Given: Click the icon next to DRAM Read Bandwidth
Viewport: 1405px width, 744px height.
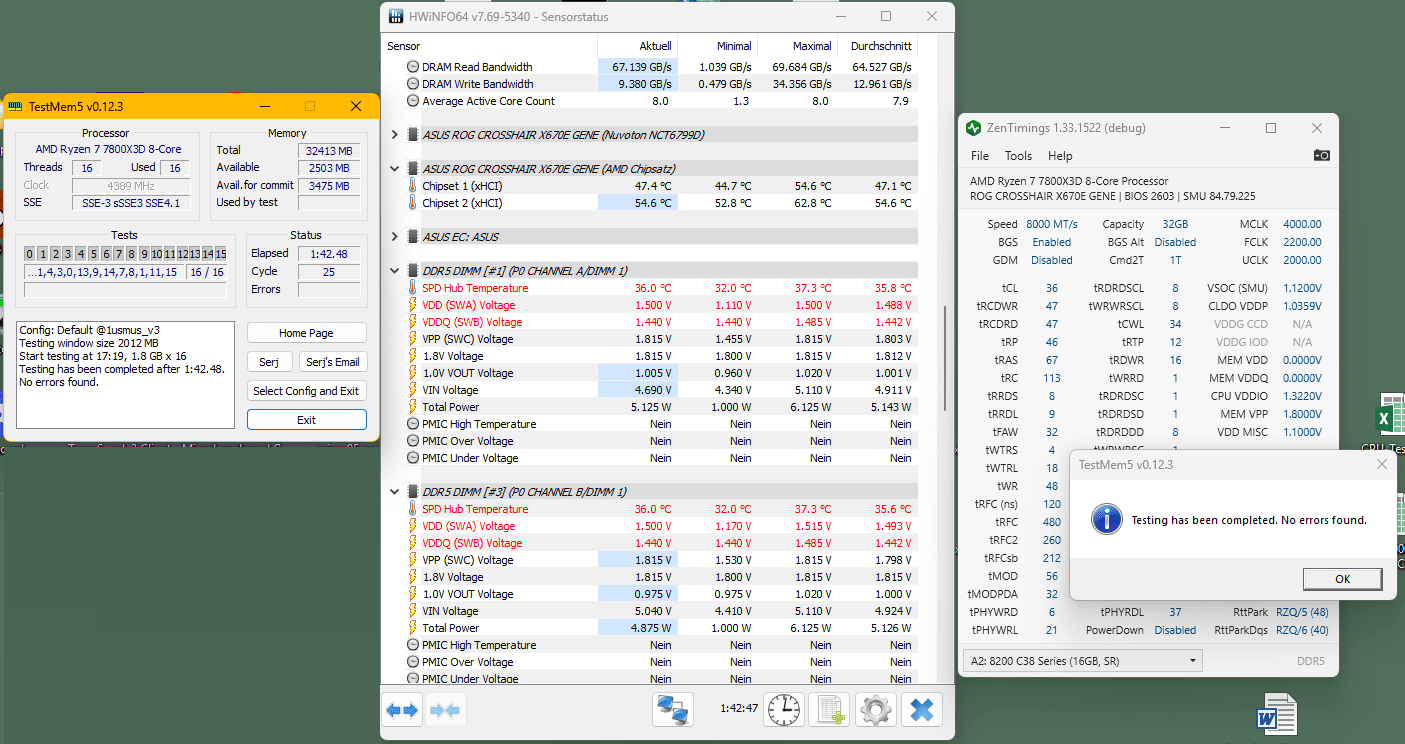Looking at the screenshot, I should pos(413,67).
